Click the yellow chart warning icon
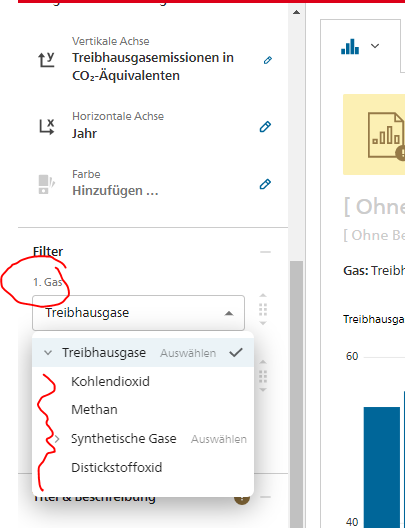The width and height of the screenshot is (405, 528). click(x=386, y=135)
